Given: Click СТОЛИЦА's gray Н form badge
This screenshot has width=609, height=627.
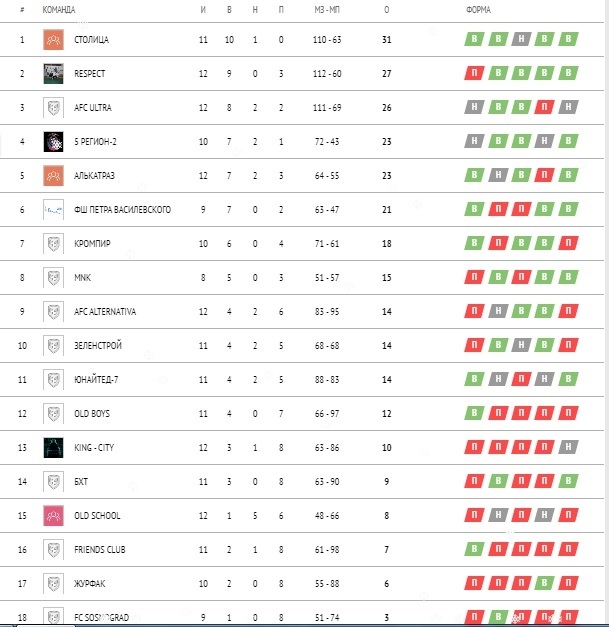Looking at the screenshot, I should (x=521, y=39).
